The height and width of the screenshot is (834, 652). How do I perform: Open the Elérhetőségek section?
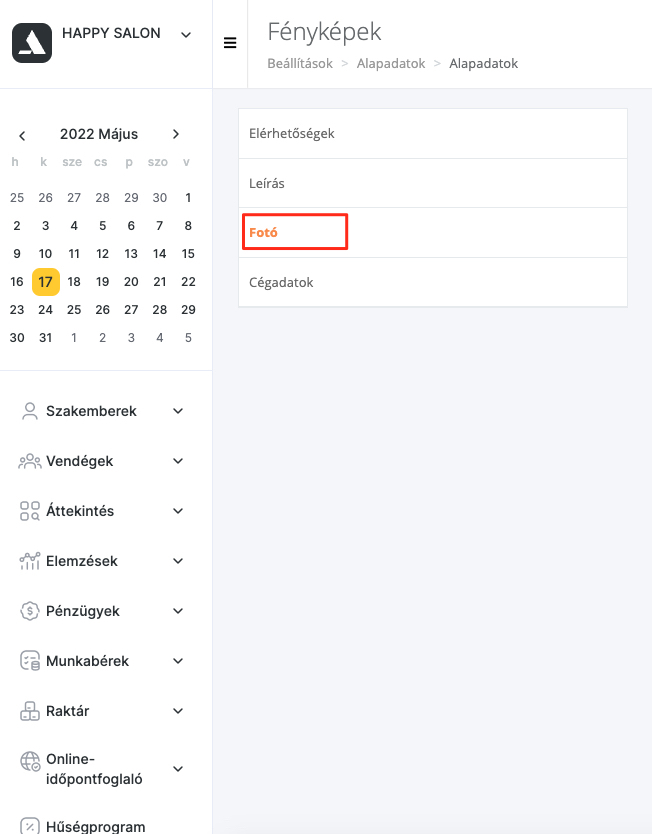tap(432, 134)
